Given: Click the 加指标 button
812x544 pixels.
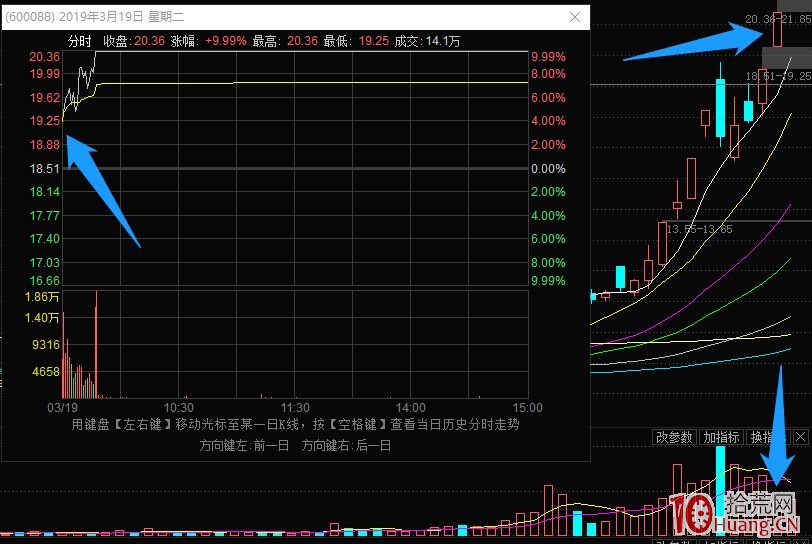Looking at the screenshot, I should click(721, 437).
